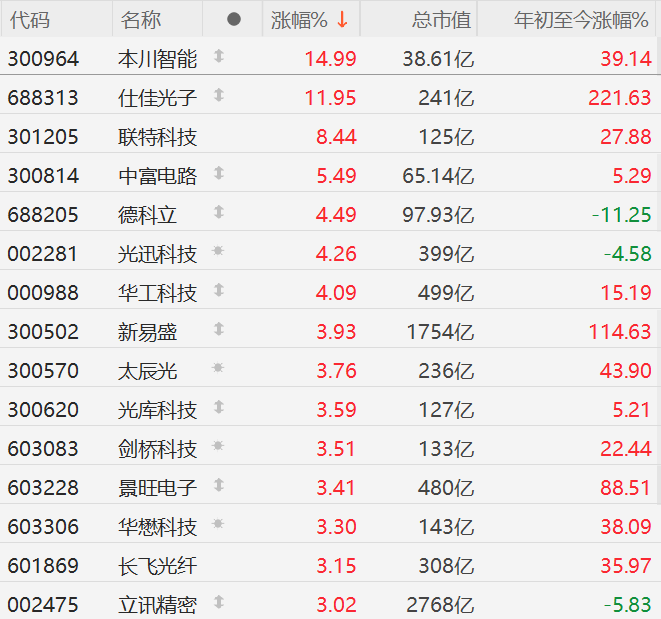This screenshot has width=661, height=619.
Task: Click the marker icon beside 光库科技
Action: click(218, 407)
